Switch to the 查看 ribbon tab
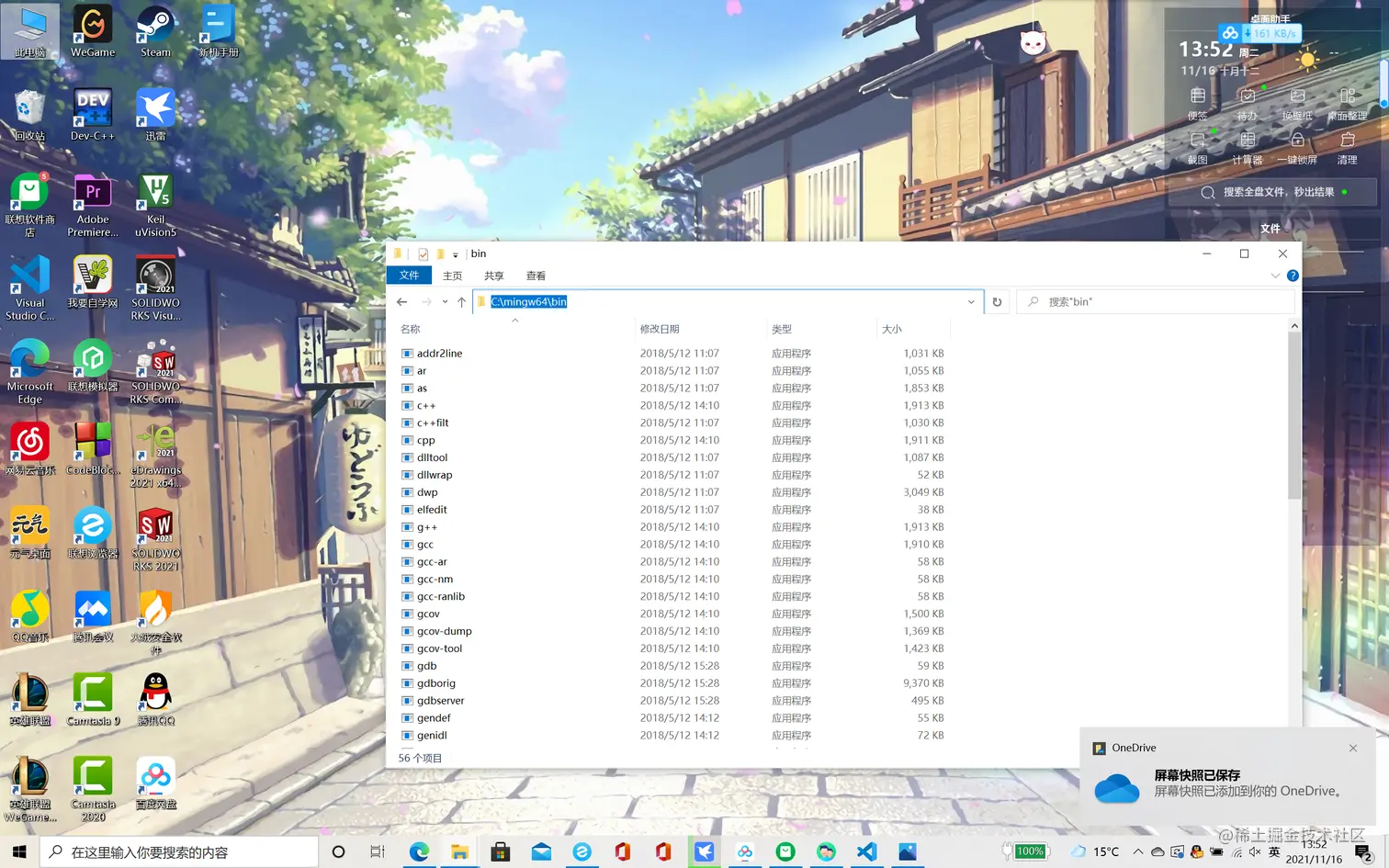Screen dimensions: 1389x868 pyautogui.click(x=536, y=276)
